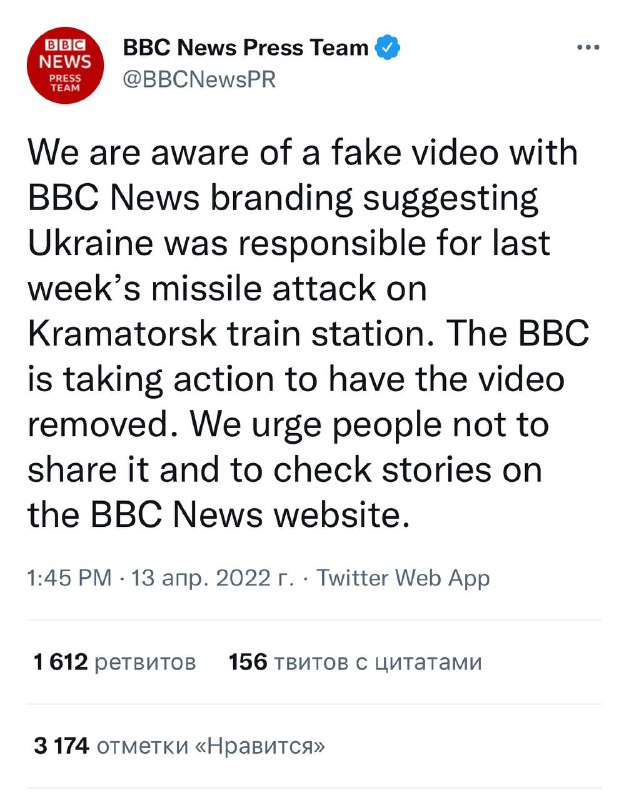This screenshot has height=800, width=629.
Task: Click the word "removed" in the tweet
Action: click(x=101, y=425)
